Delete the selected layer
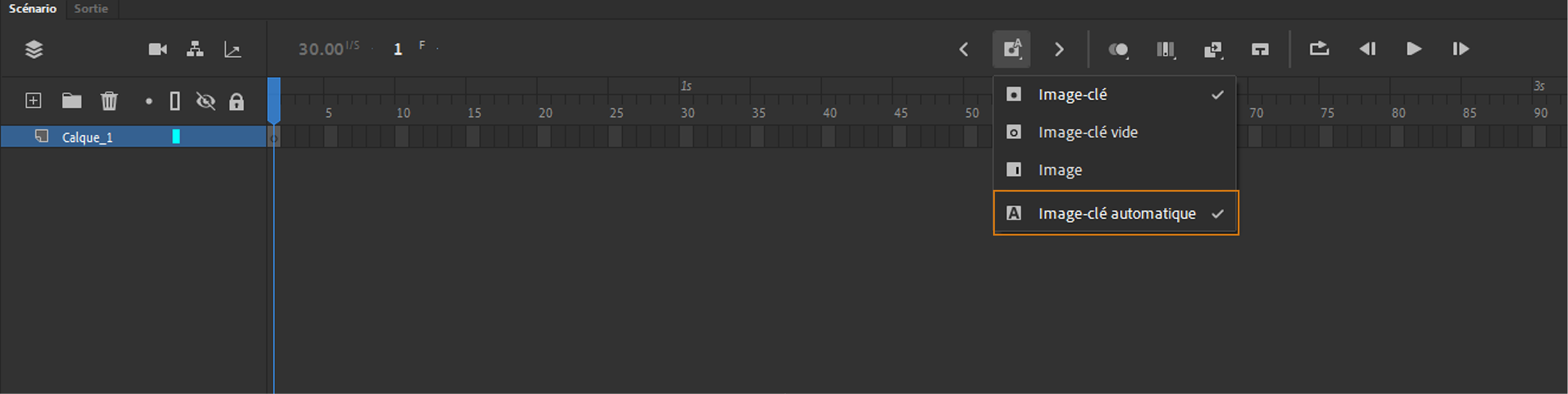The width and height of the screenshot is (1568, 394). 109,101
